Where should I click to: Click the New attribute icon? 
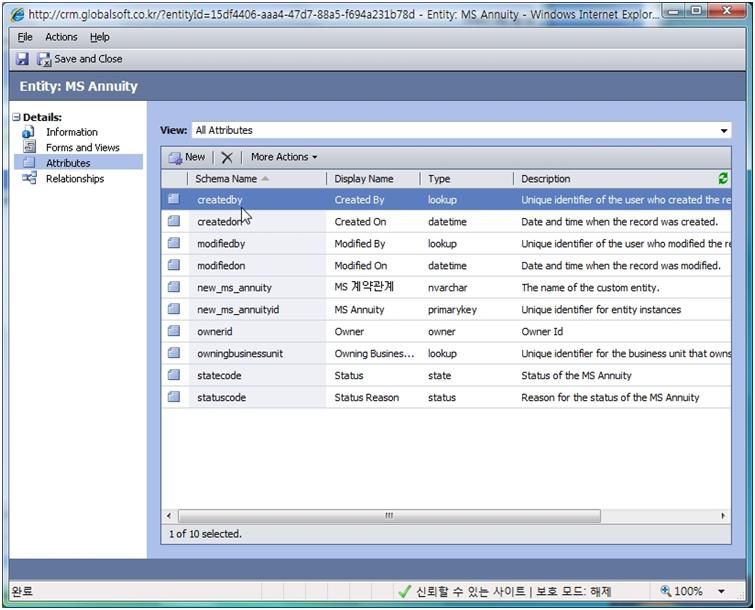[175, 157]
